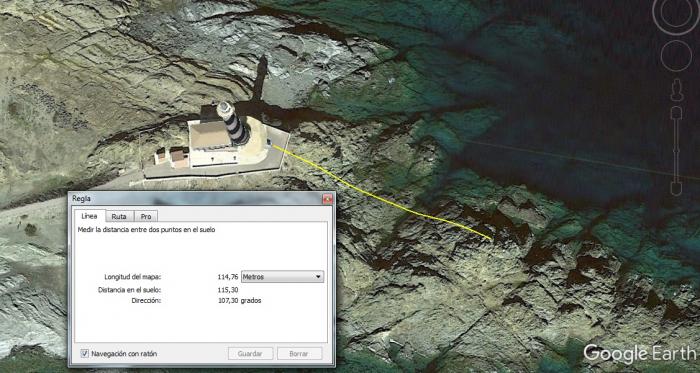This screenshot has width=700, height=373.
Task: Select the Linea tab
Action: [89, 216]
